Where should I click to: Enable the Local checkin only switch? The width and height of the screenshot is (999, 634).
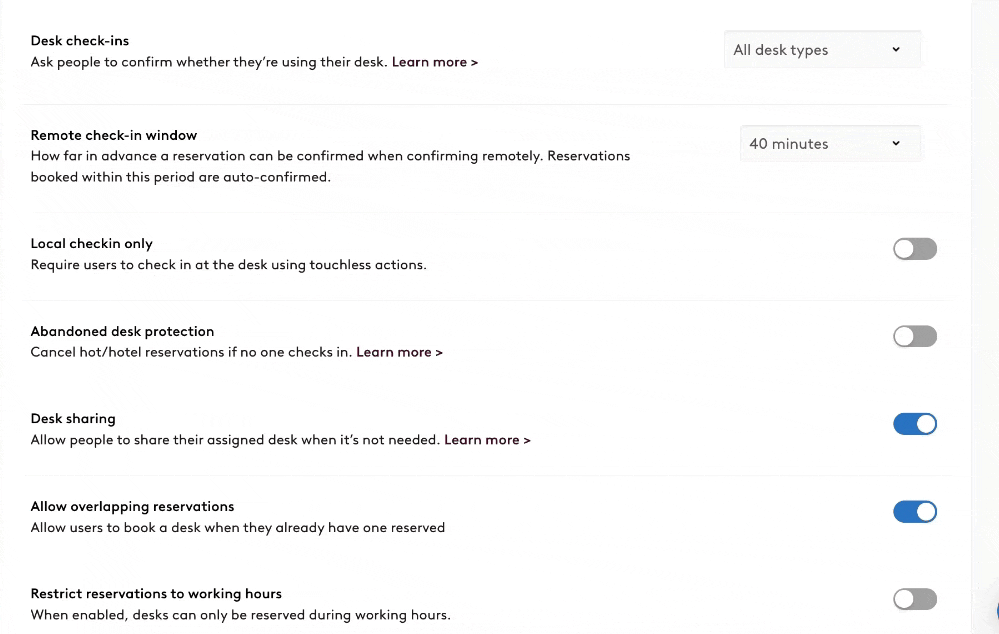pos(914,249)
